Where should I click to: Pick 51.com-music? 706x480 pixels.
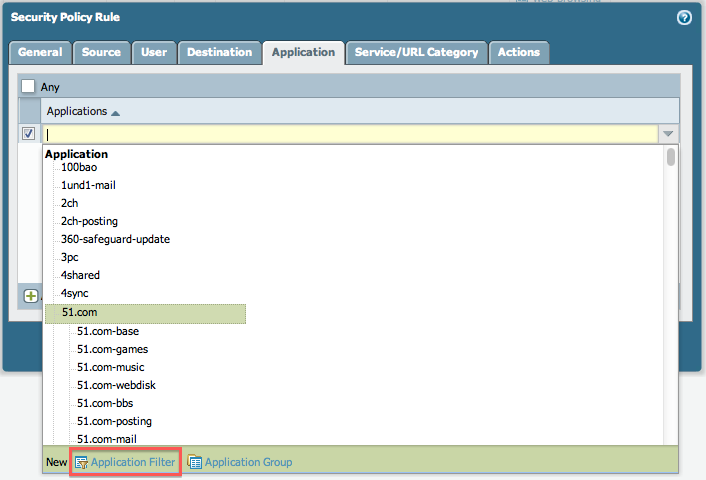point(110,367)
